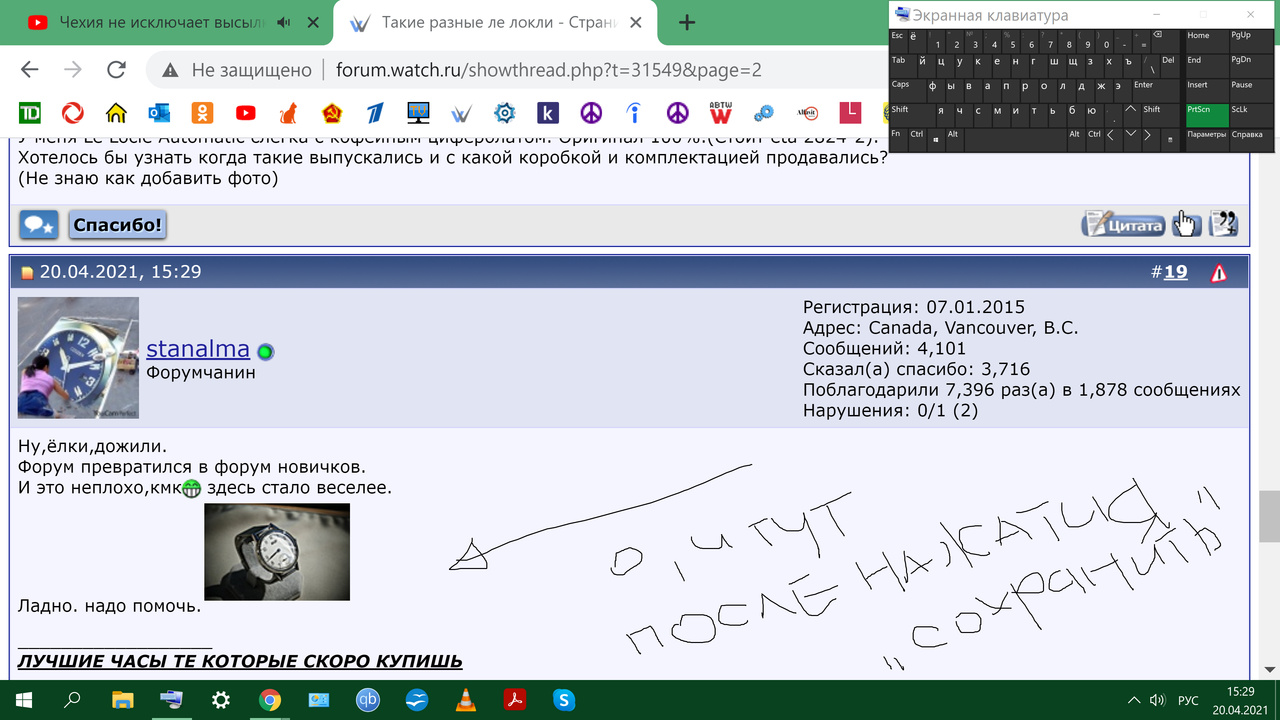The height and width of the screenshot is (720, 1280).
Task: Open the stanalma user profile link
Action: 198,349
